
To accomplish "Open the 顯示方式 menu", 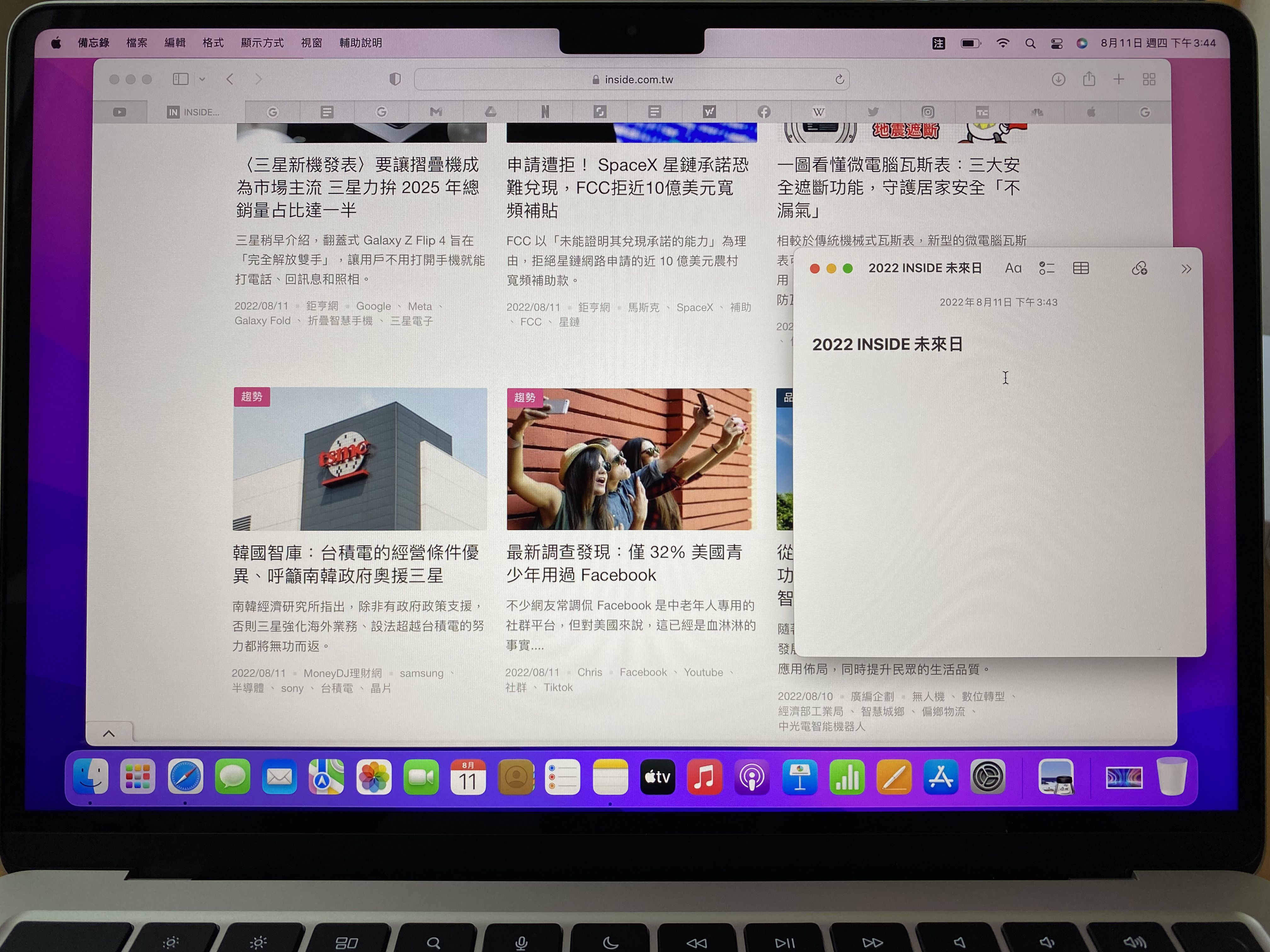I will (262, 43).
